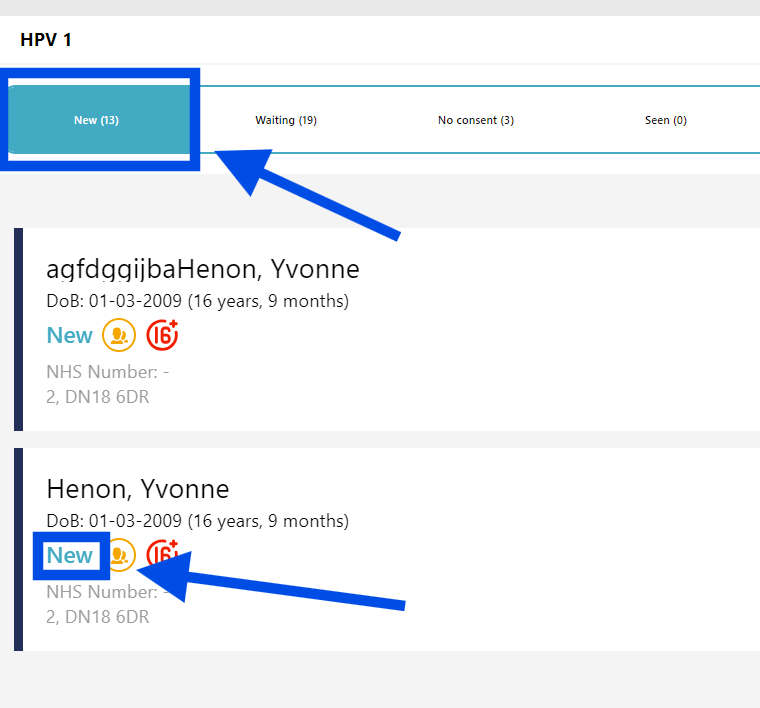Open patient agfdggijbaHenon, Yvonne
The image size is (760, 708).
(x=203, y=269)
